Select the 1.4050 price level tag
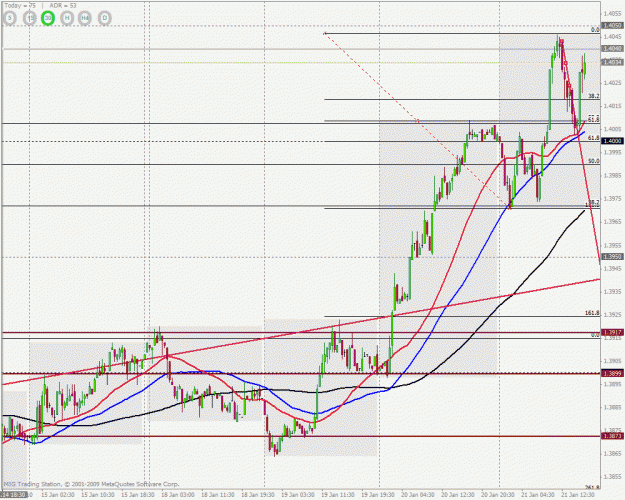Screen dimensions: 625x500 point(613,26)
